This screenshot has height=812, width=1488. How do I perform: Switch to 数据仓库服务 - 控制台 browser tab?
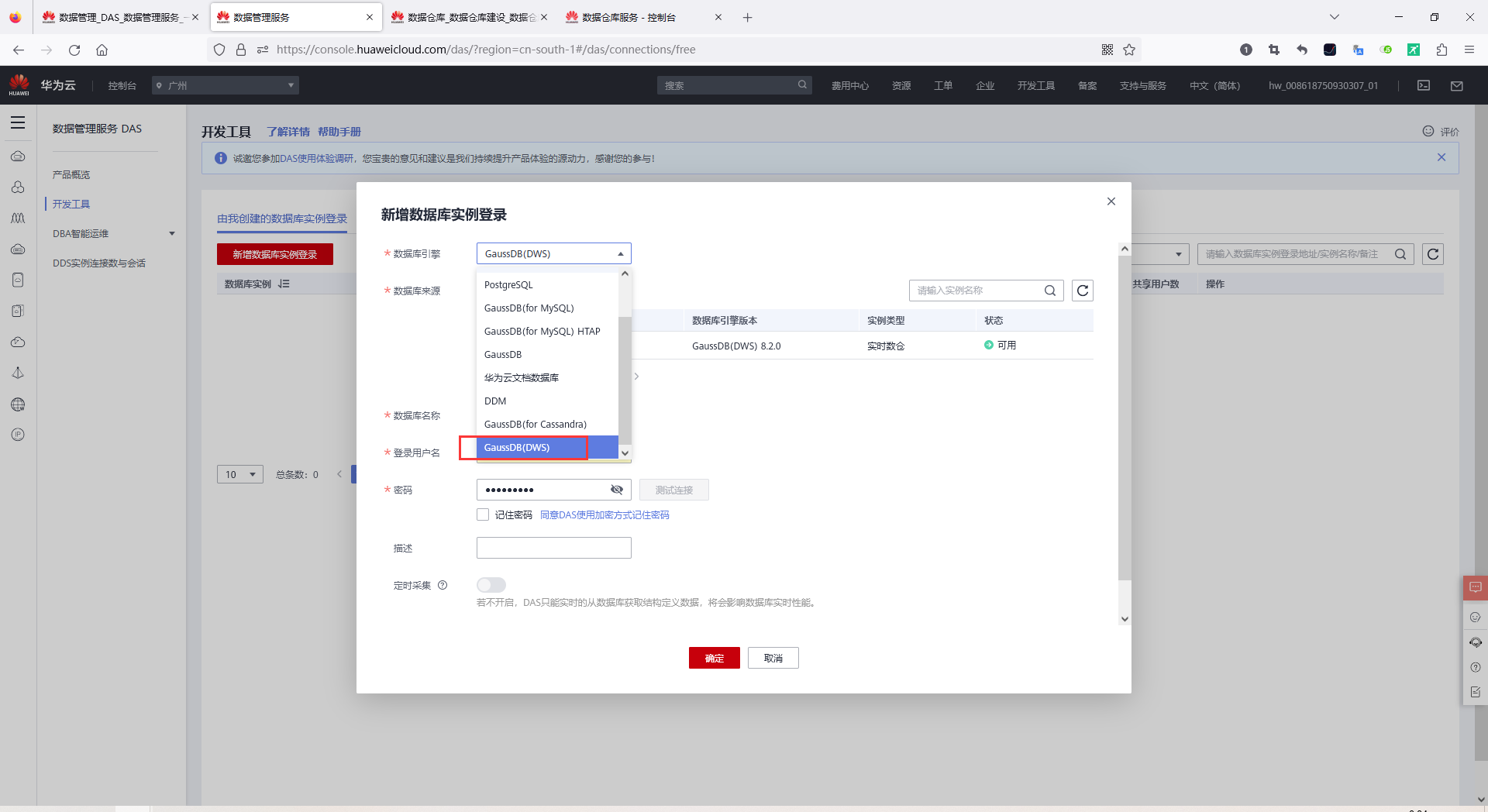643,17
